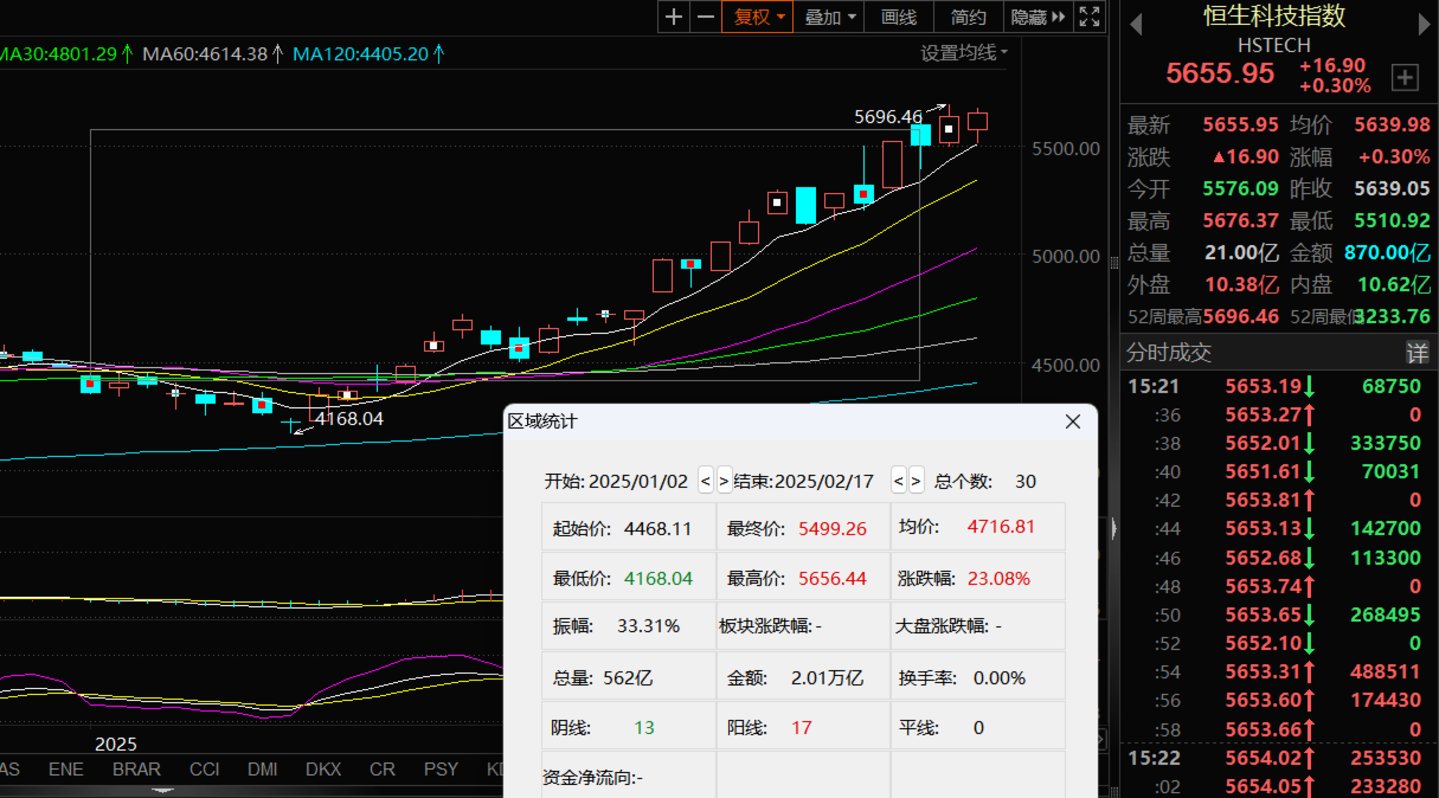Image resolution: width=1439 pixels, height=798 pixels.
Task: Select the BRAR indicator tab
Action: [136, 769]
